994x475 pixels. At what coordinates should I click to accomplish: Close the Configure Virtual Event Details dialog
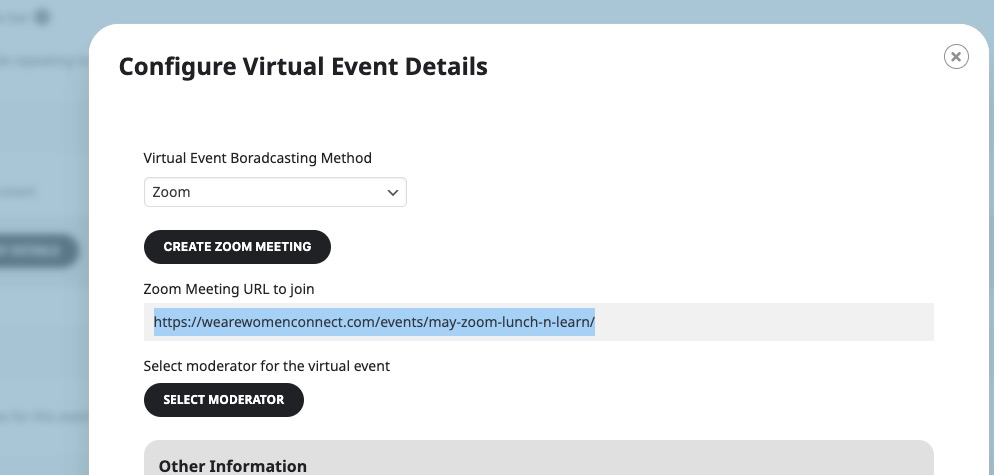point(955,56)
